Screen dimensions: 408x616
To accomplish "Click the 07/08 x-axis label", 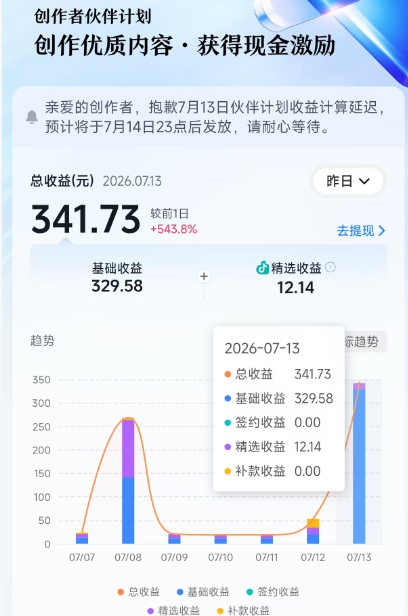I will click(128, 557).
